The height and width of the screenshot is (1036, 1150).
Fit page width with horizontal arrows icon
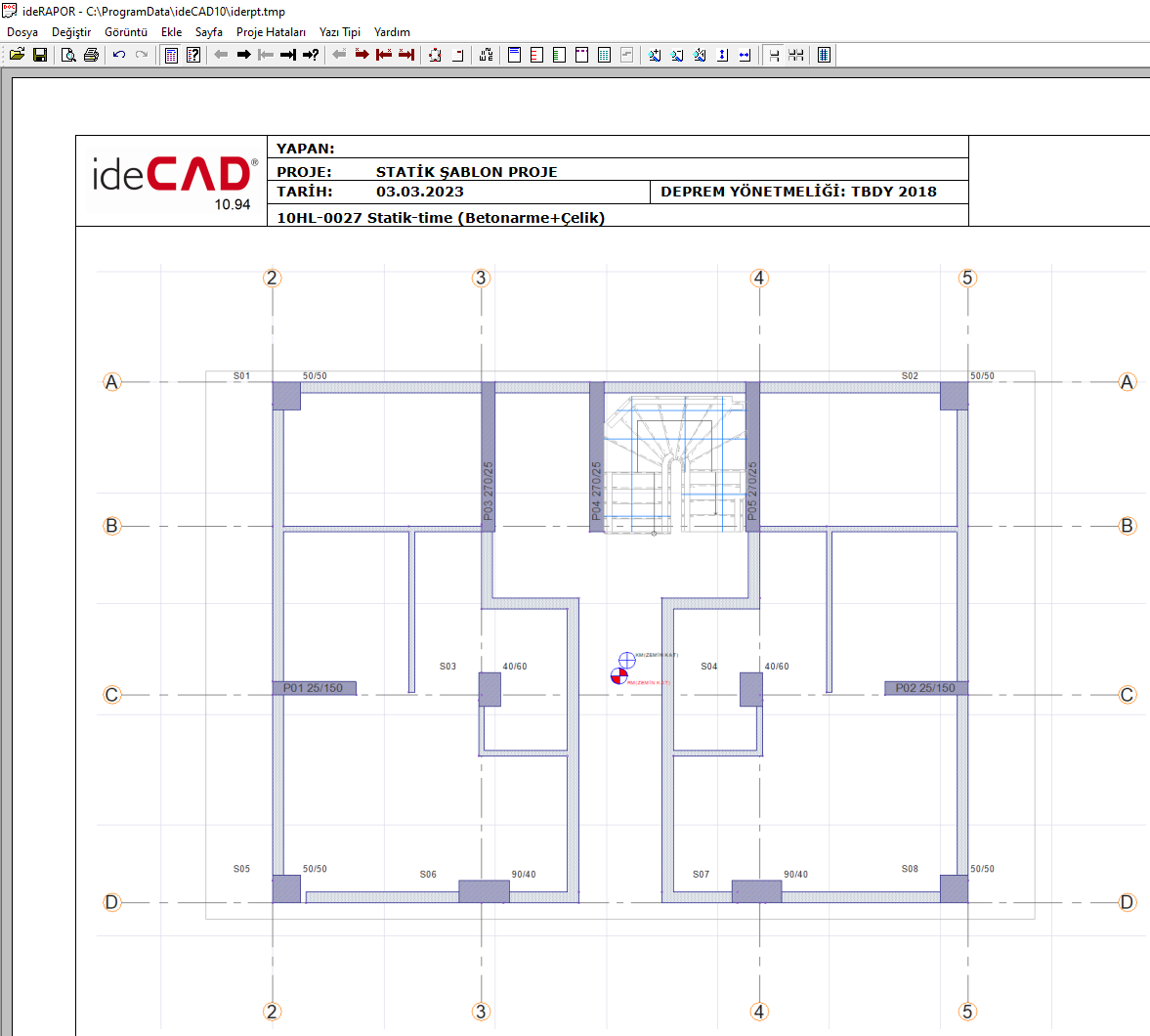[x=745, y=55]
